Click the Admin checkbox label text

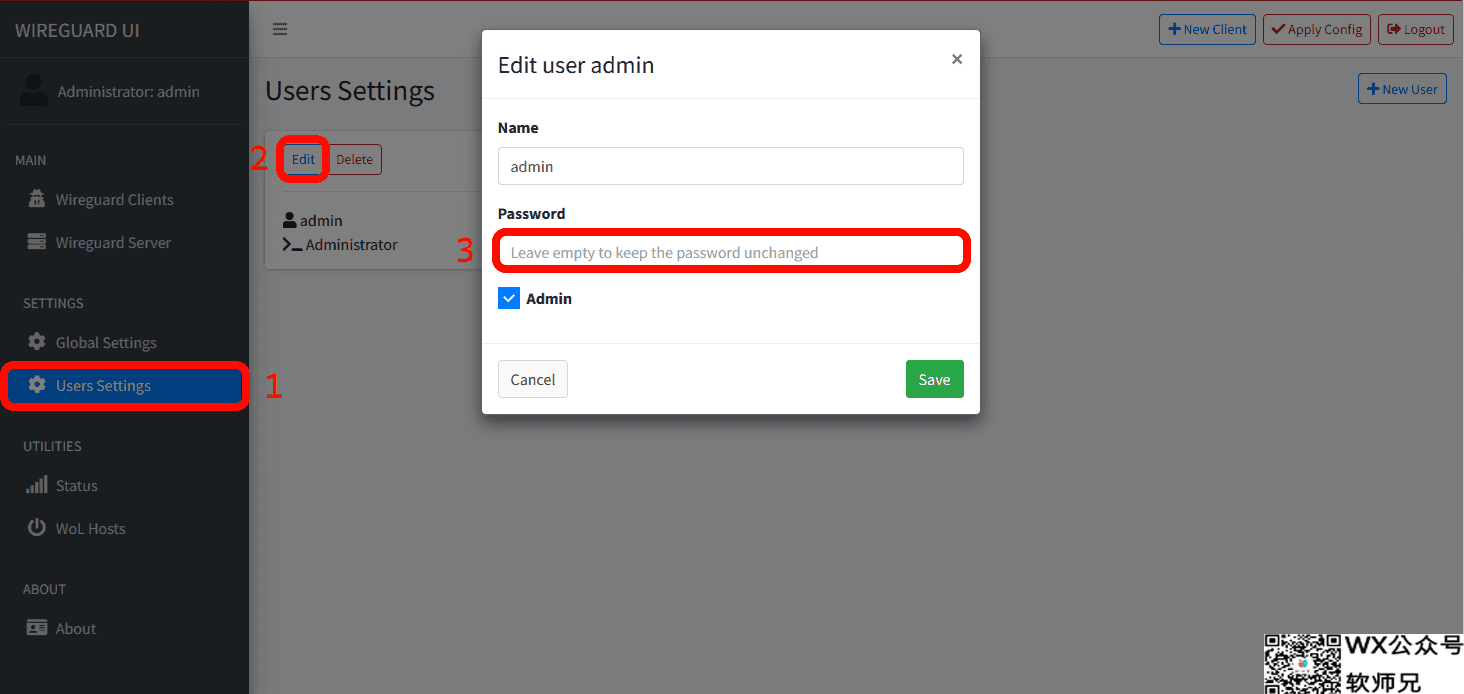[x=549, y=298]
